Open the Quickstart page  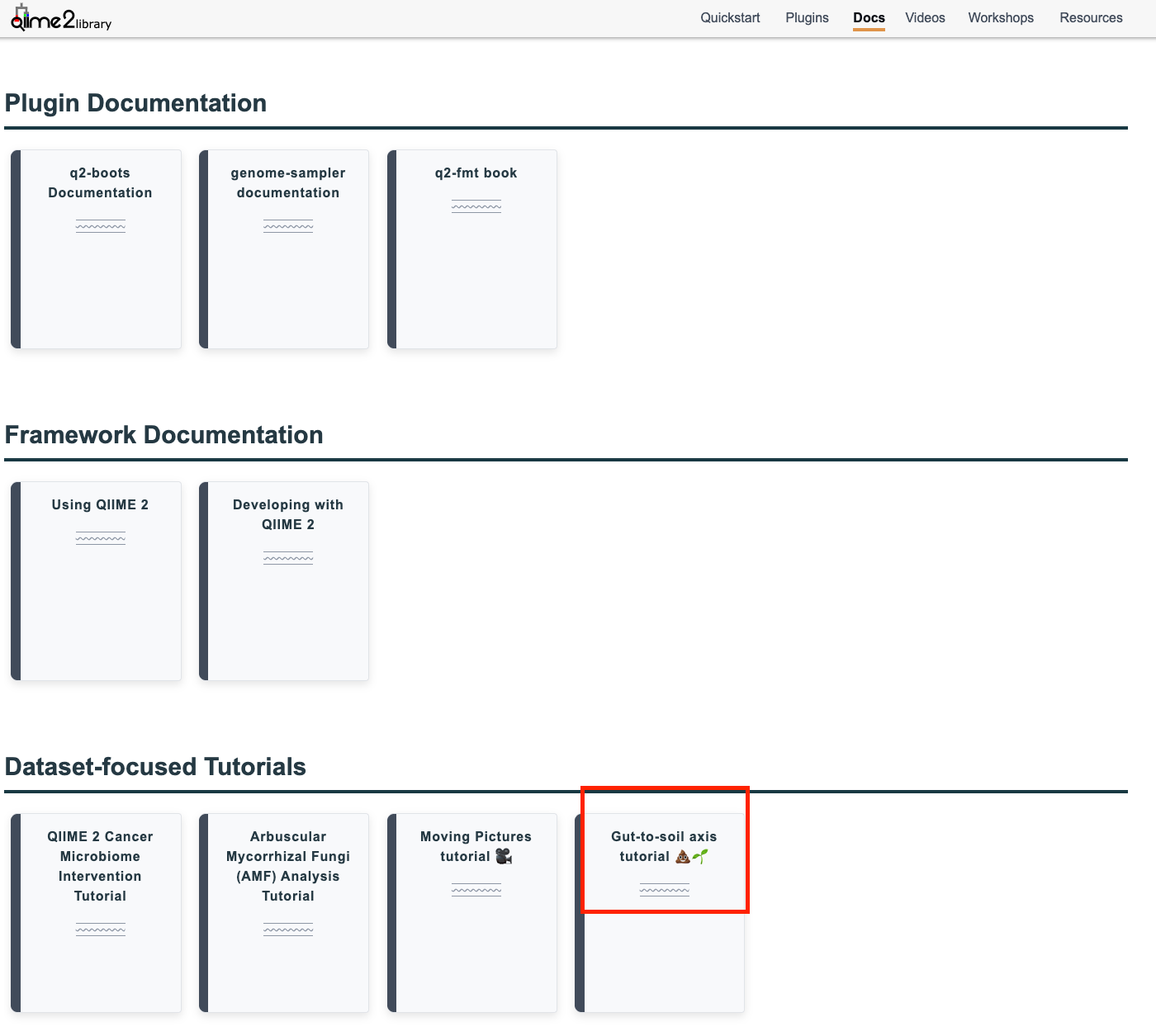click(x=730, y=17)
